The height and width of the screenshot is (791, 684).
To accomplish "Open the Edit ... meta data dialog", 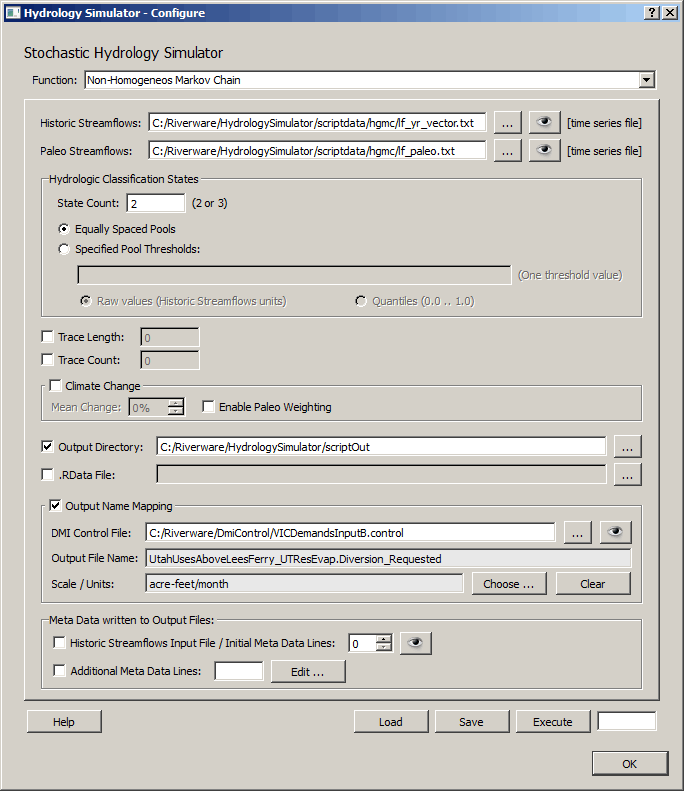I will 308,671.
